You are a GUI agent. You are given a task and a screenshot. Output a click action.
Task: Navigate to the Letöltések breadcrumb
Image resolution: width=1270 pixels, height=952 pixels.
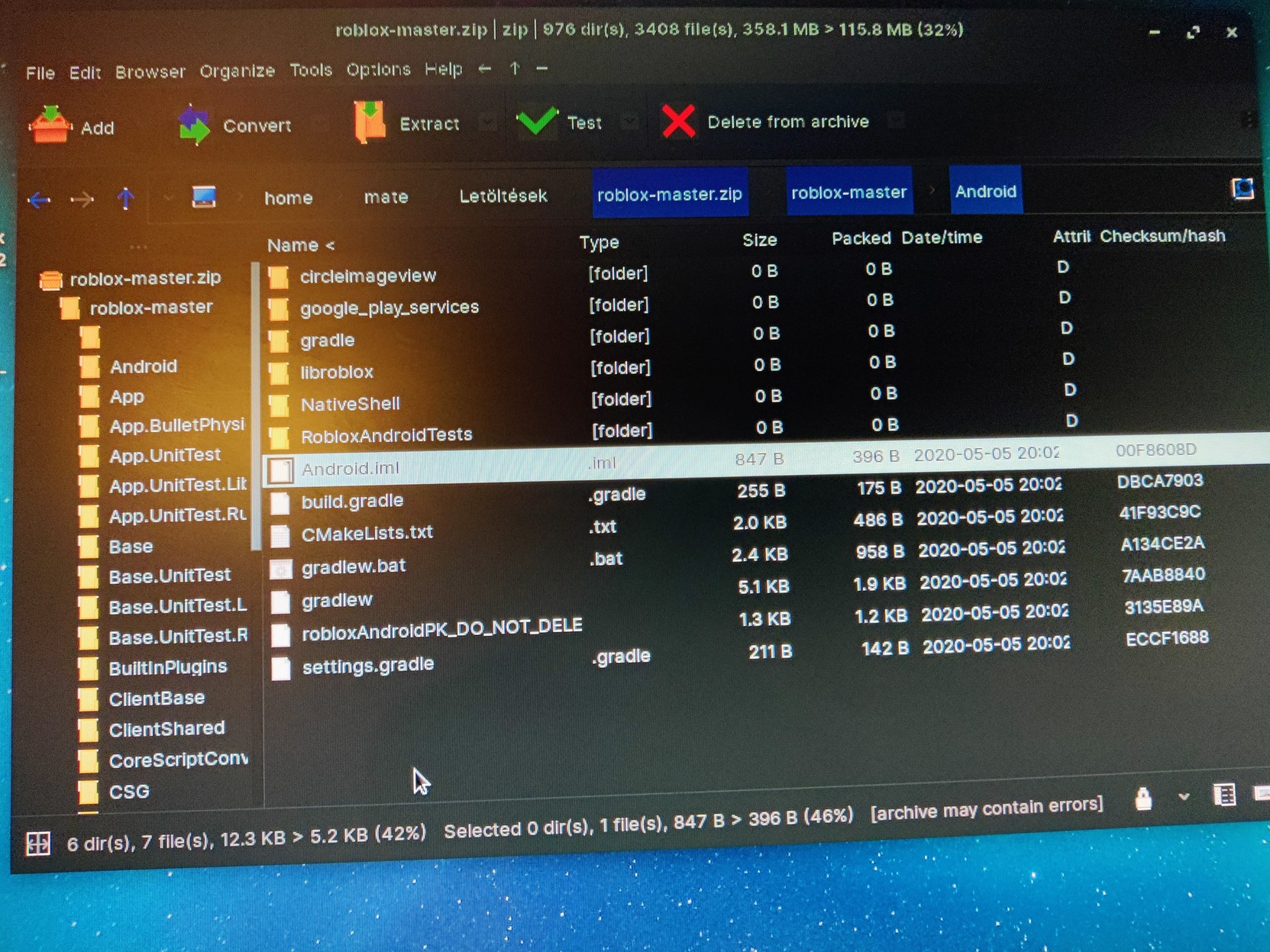[503, 195]
